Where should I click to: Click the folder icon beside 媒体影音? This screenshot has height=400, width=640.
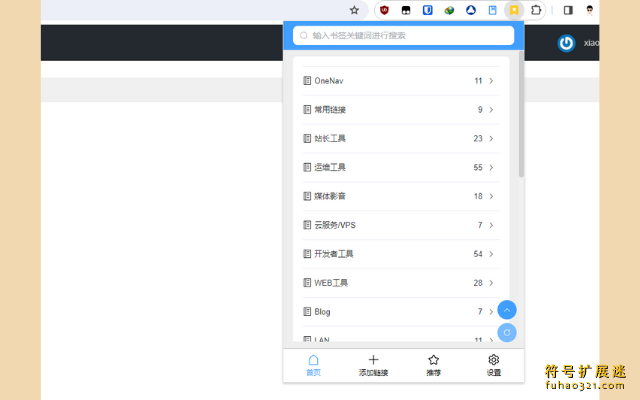(x=307, y=197)
